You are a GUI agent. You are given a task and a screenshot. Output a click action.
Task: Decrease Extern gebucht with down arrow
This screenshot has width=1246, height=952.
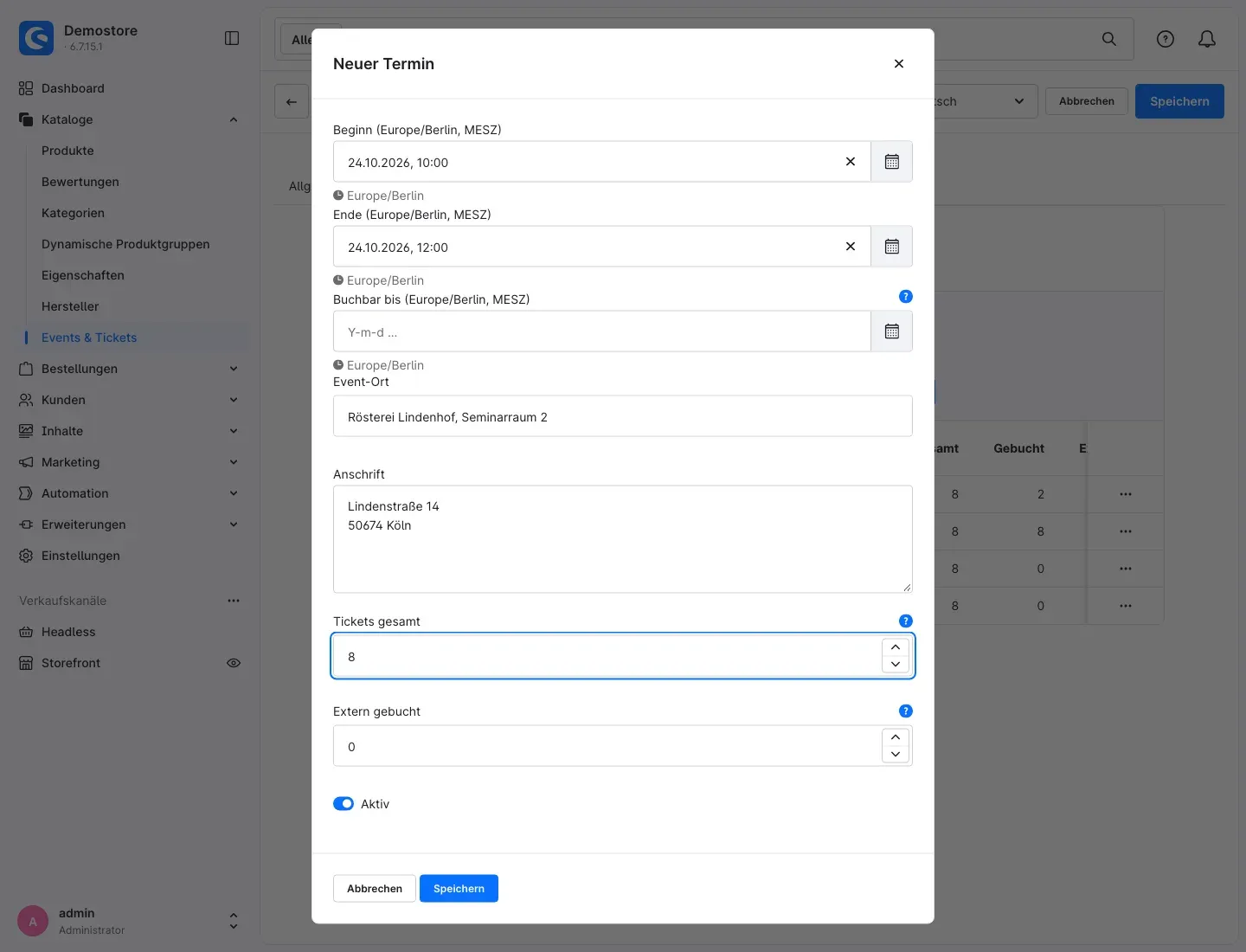point(896,754)
